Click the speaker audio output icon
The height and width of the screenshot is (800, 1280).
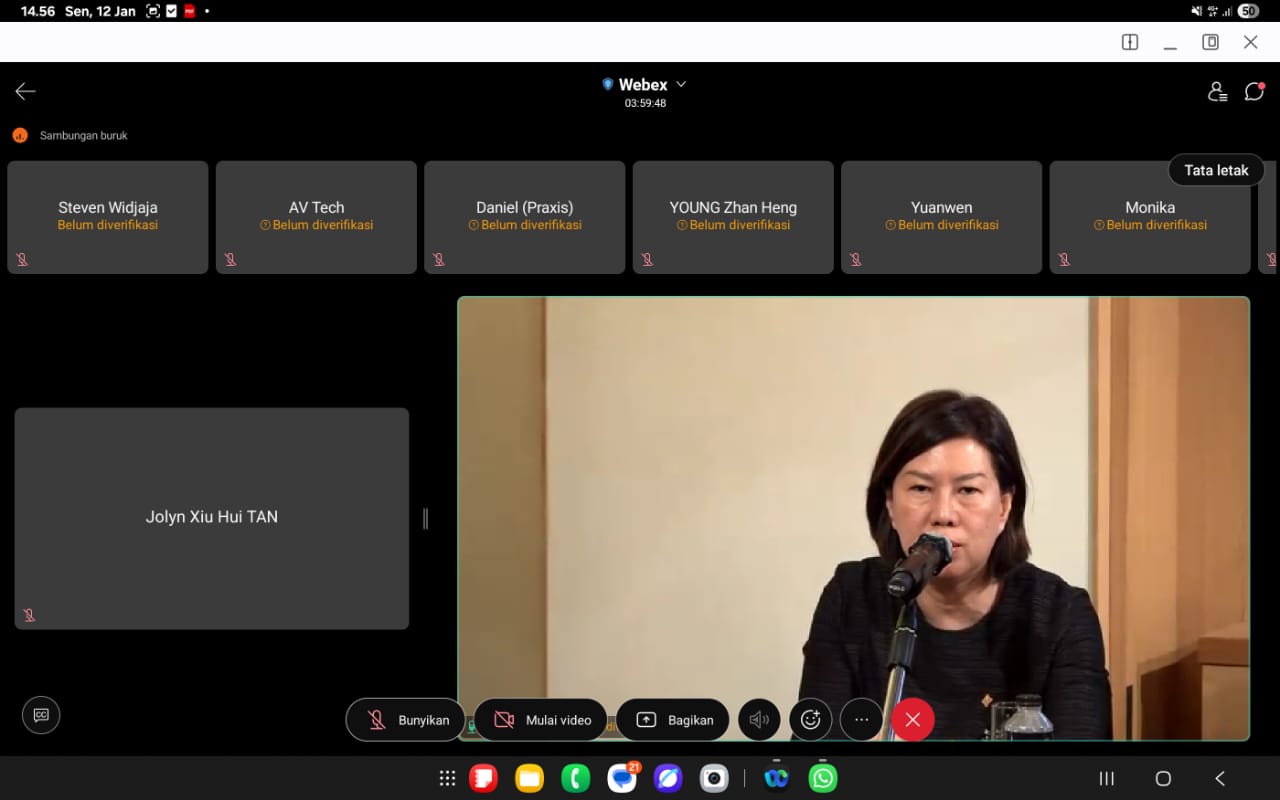pyautogui.click(x=759, y=720)
